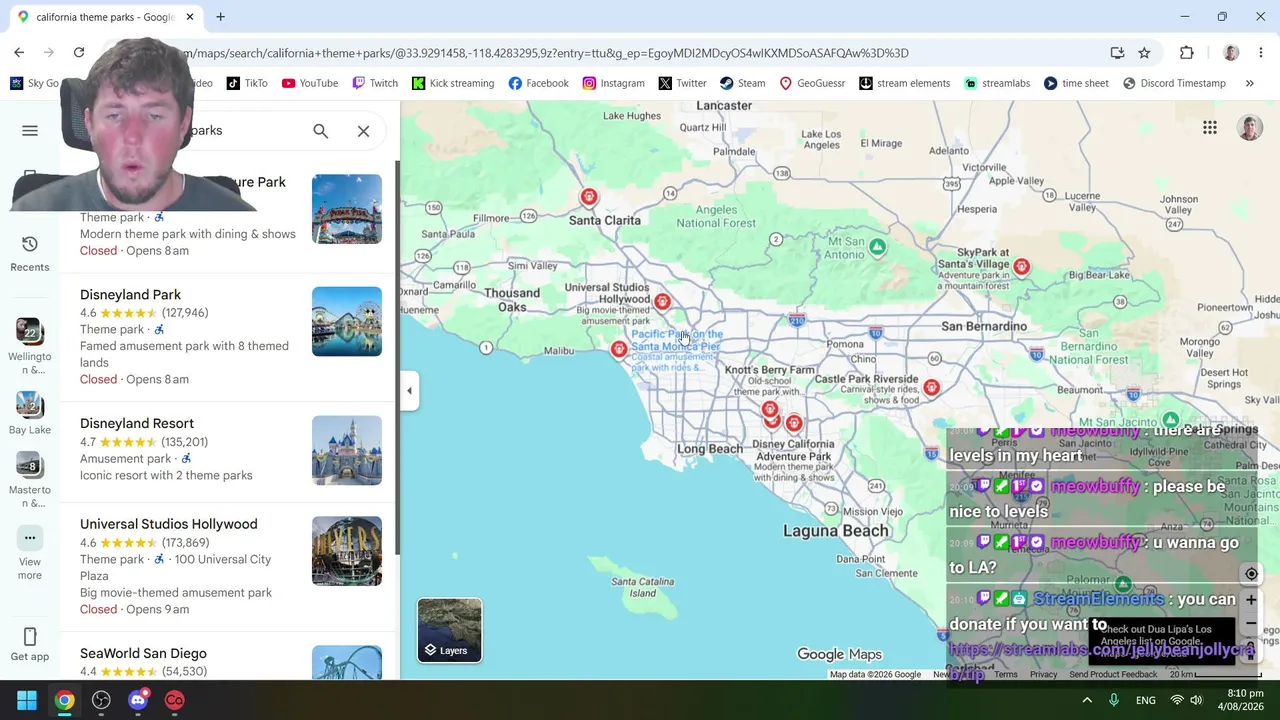1280x720 pixels.
Task: Open the taskbar clock and date
Action: pyautogui.click(x=1240, y=700)
